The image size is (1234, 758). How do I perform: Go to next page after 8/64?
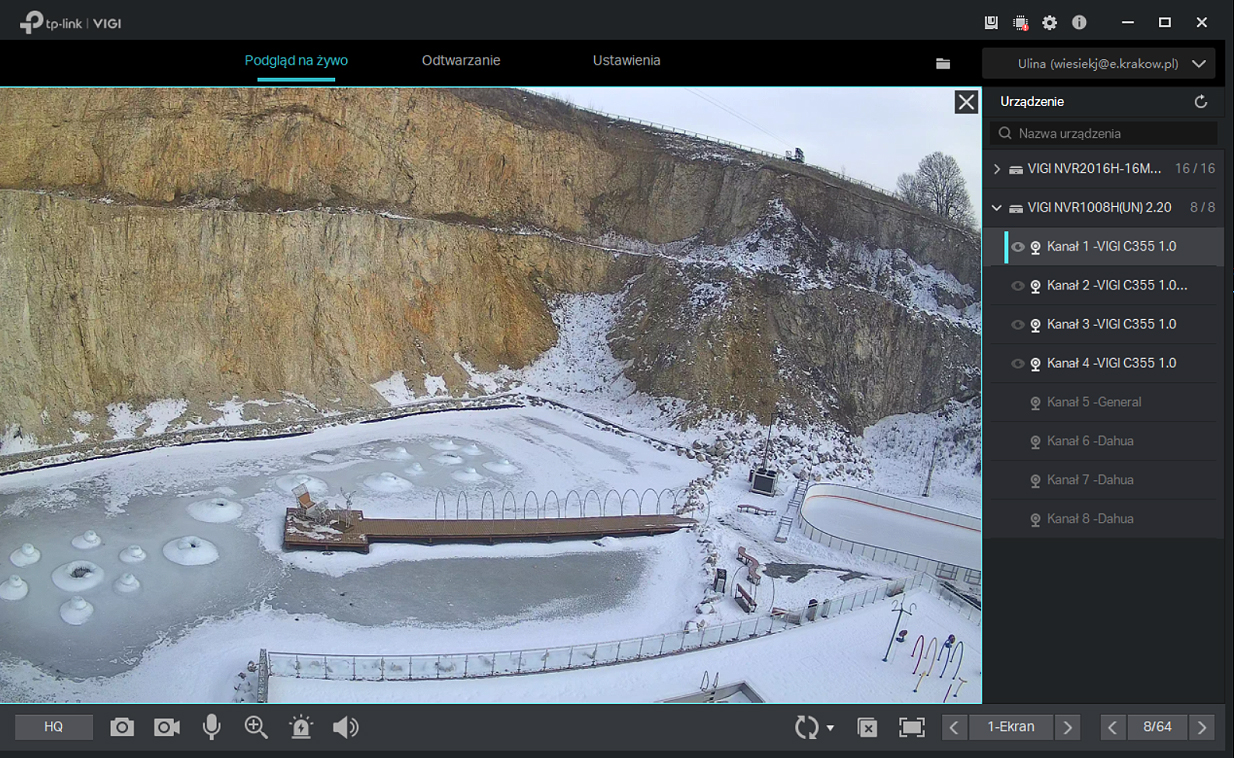1202,727
